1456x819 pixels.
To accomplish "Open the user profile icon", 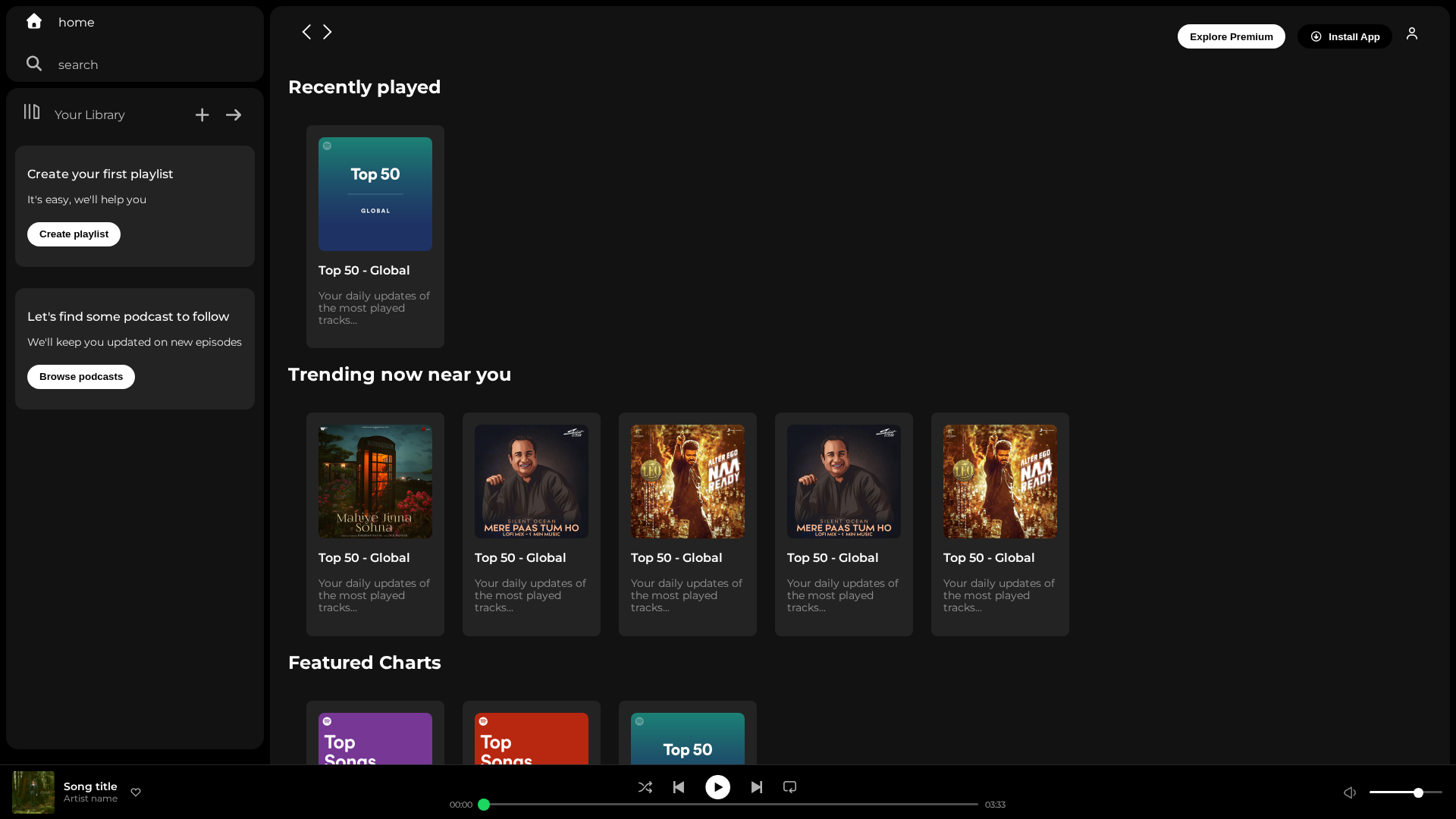I will coord(1412,34).
